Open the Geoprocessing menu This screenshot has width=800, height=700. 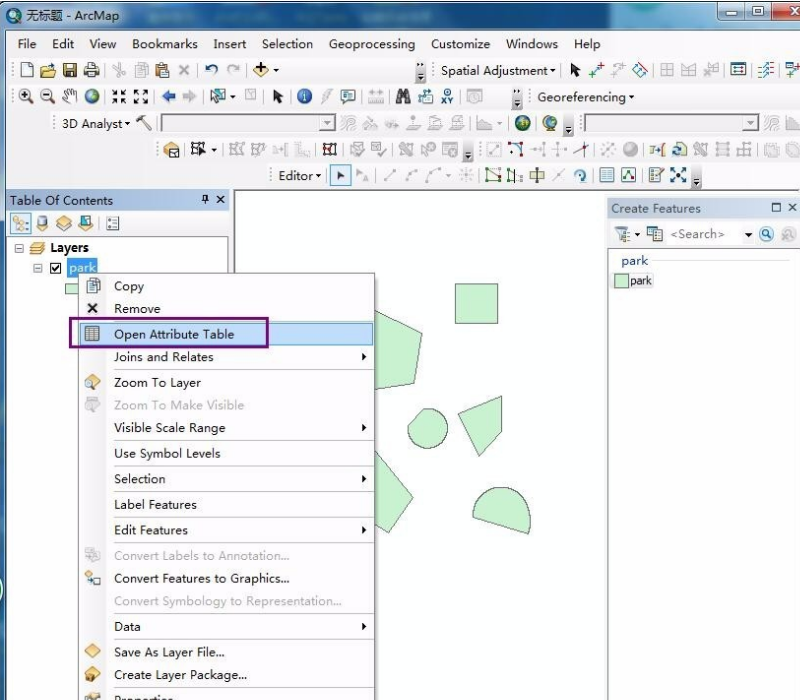372,44
